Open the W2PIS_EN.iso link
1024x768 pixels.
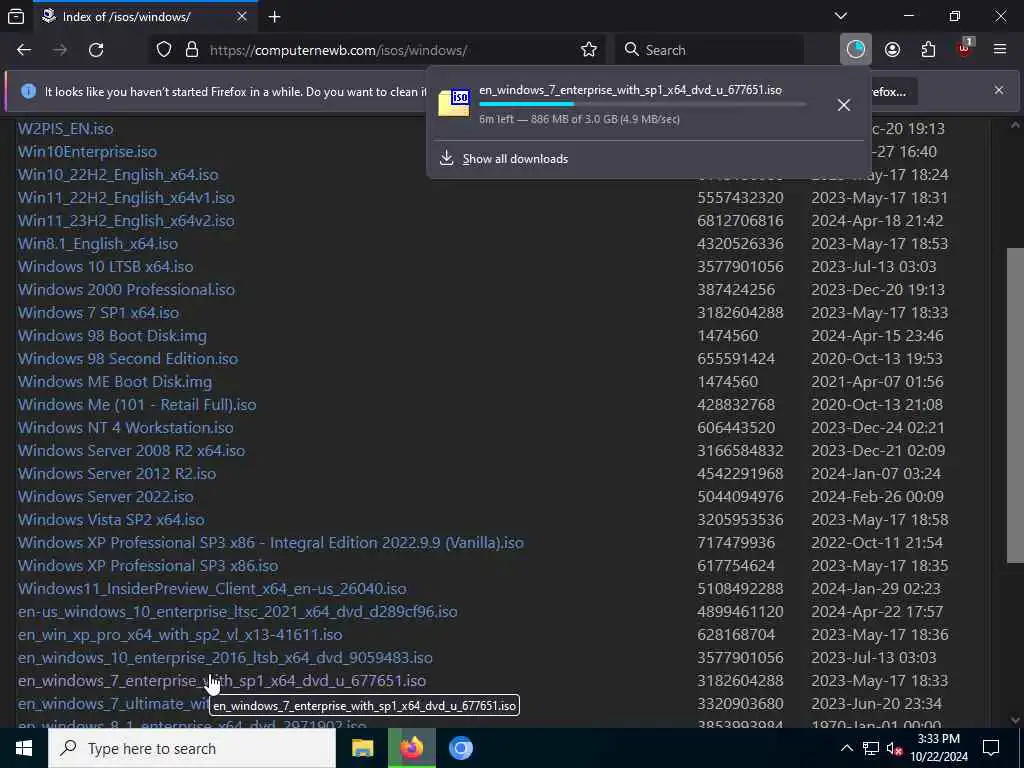65,129
